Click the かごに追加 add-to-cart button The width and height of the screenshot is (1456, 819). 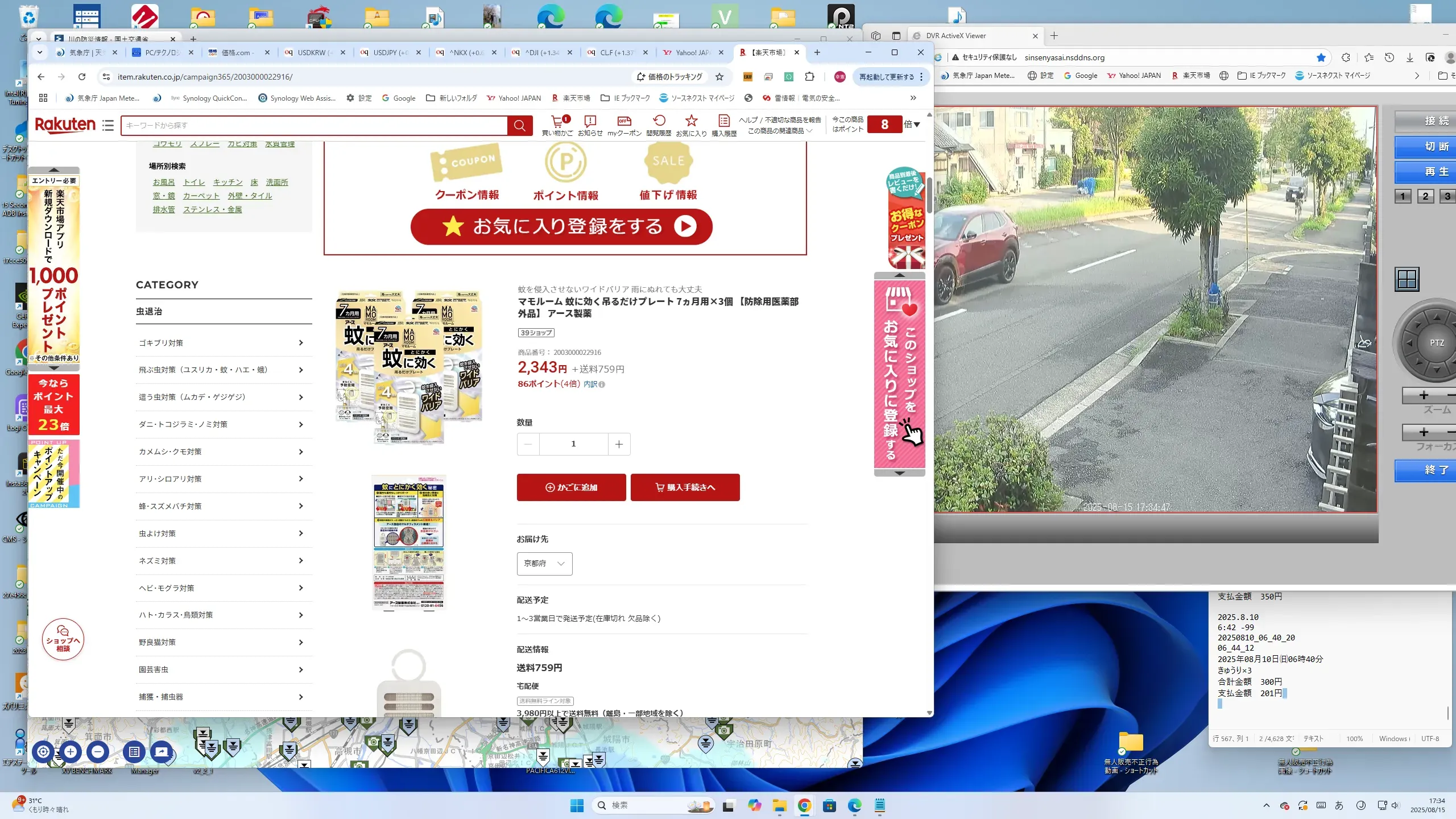coord(571,487)
